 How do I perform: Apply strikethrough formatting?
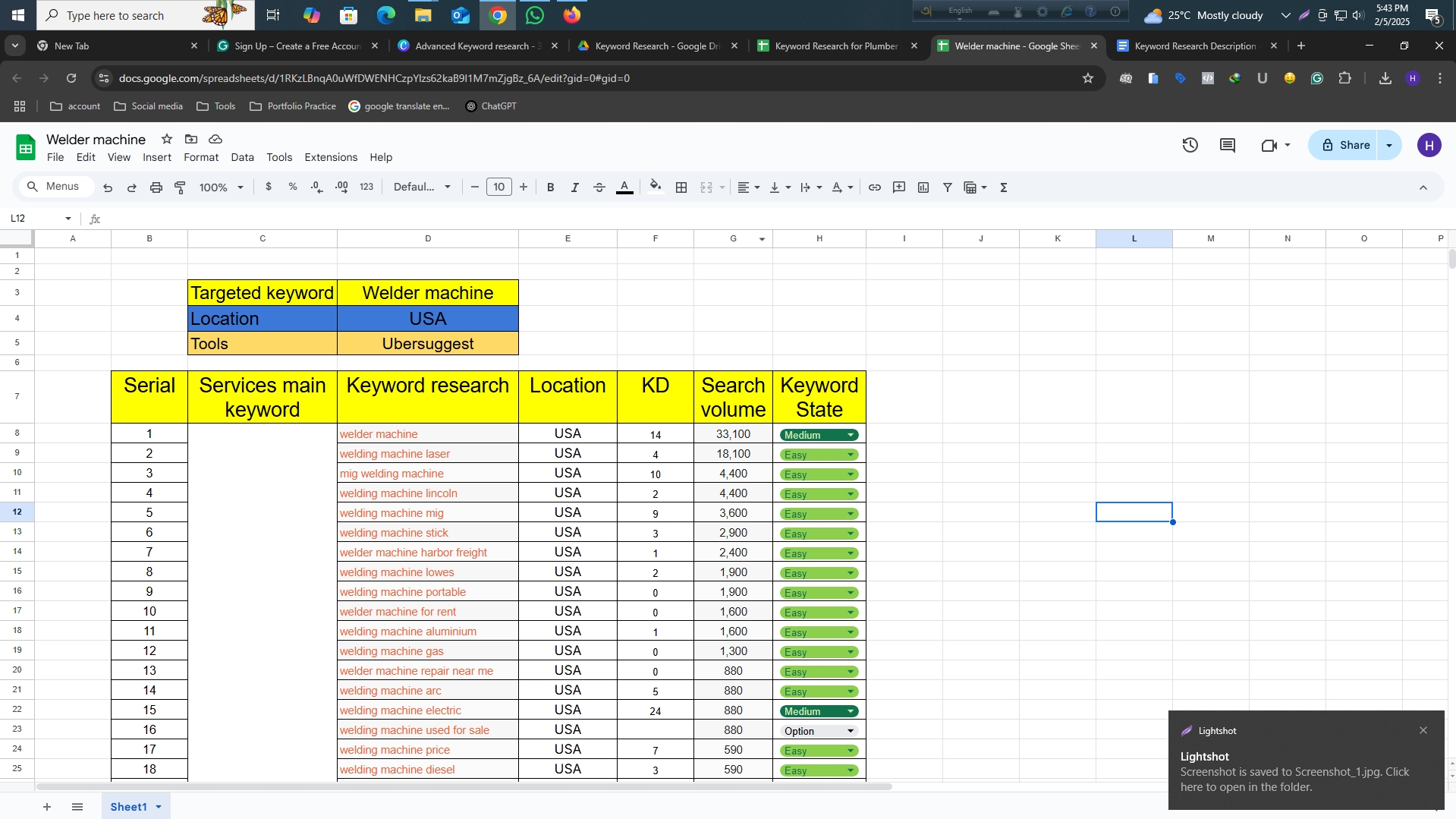pyautogui.click(x=599, y=187)
